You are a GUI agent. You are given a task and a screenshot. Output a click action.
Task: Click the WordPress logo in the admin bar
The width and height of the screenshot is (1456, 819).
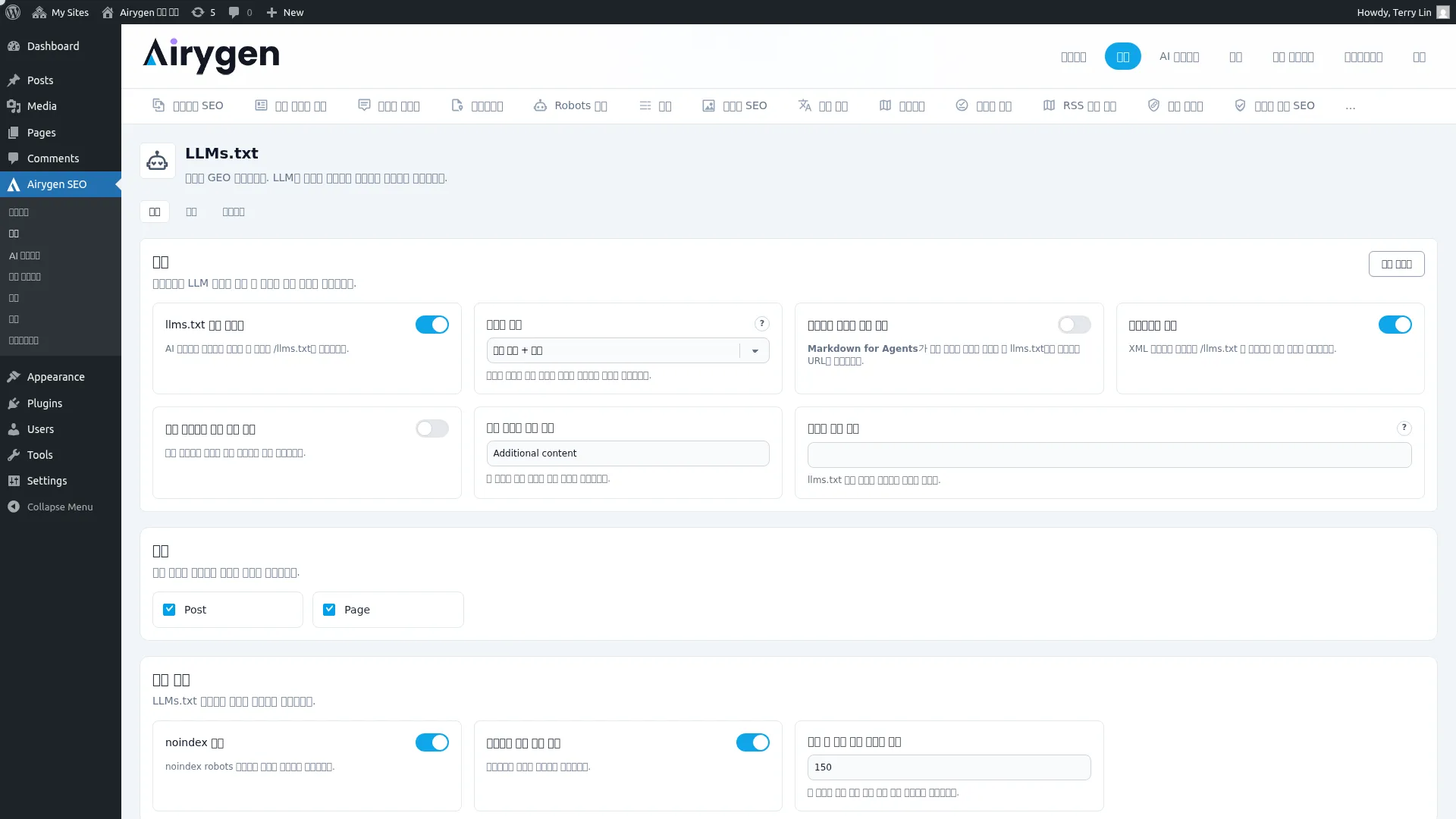tap(13, 12)
